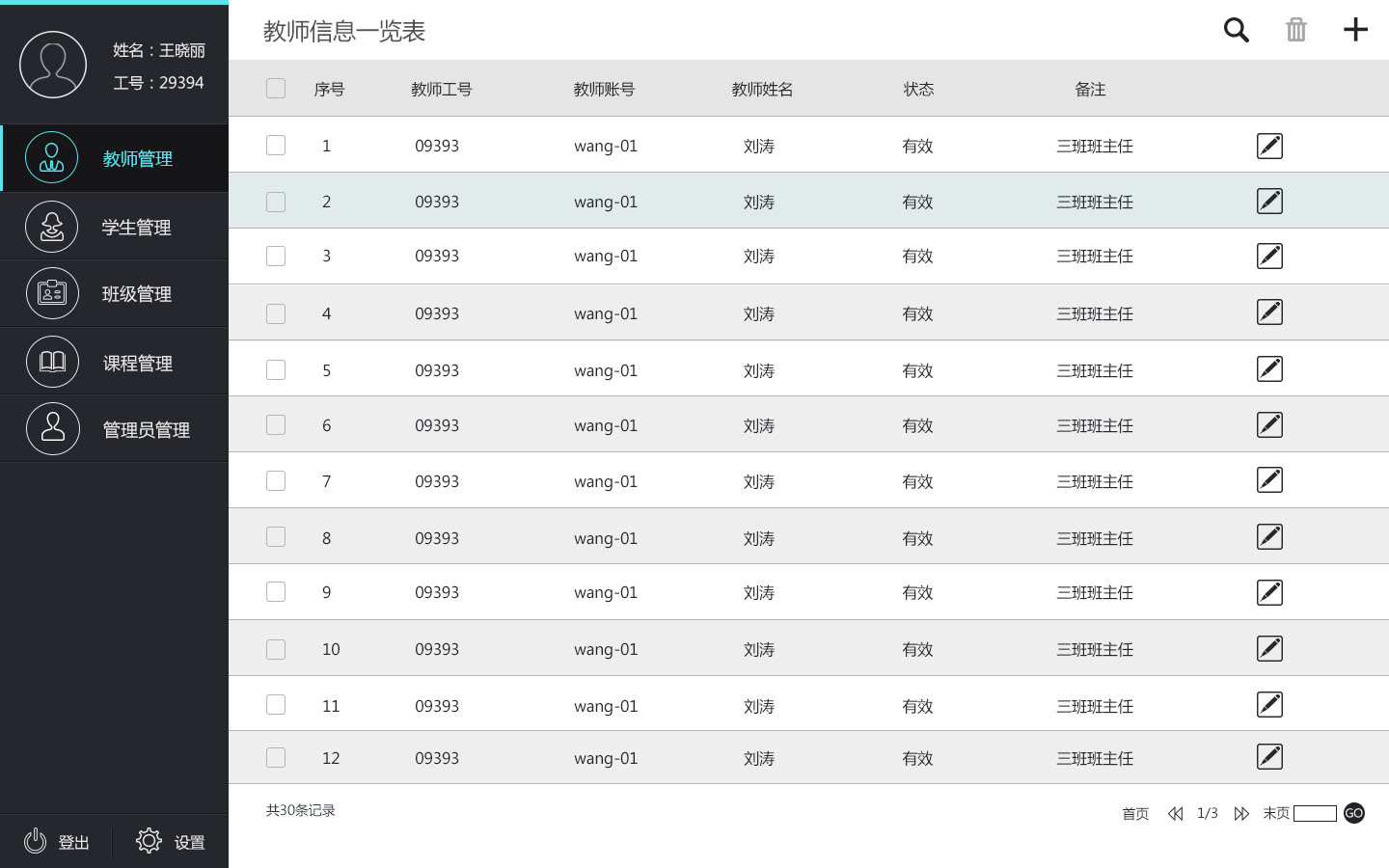Check the box for row 2
This screenshot has height=868, width=1389.
coord(276,202)
